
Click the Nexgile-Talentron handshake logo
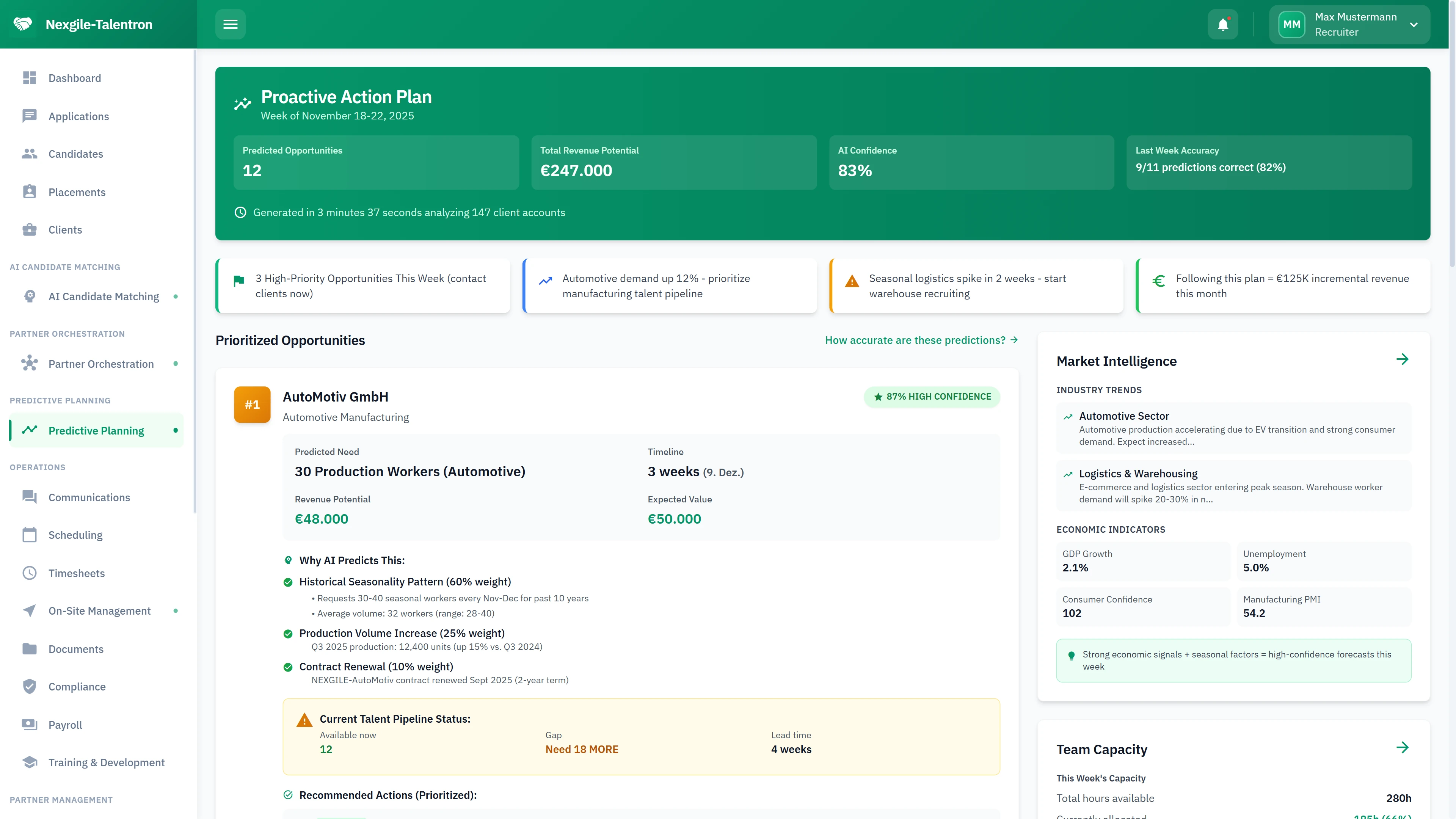23,24
